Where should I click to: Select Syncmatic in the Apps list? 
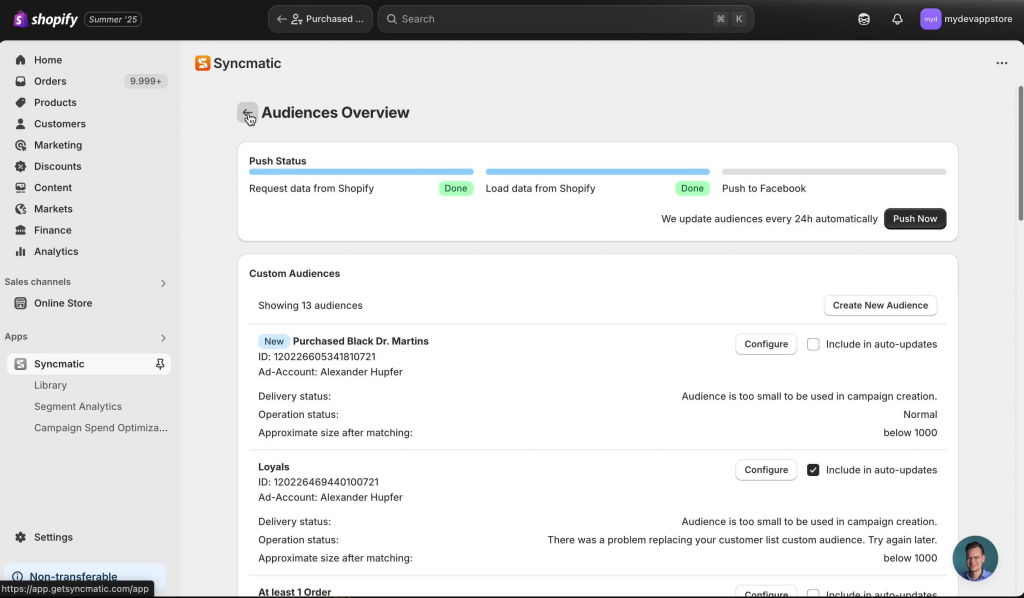[89, 364]
